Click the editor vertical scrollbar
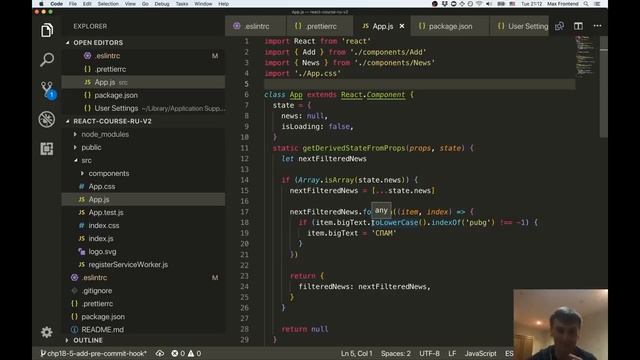The height and width of the screenshot is (360, 640). [604, 87]
